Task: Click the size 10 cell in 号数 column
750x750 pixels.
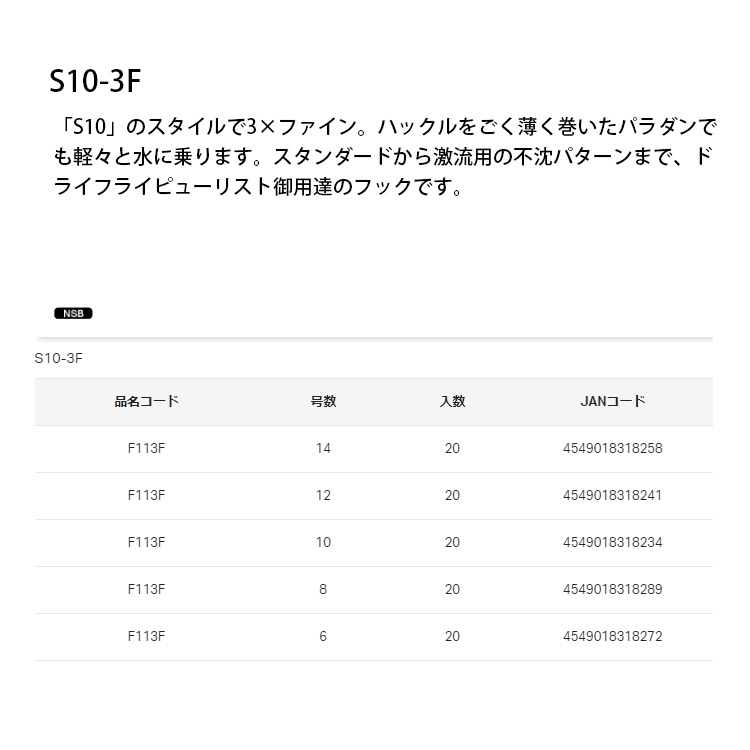Action: tap(323, 543)
